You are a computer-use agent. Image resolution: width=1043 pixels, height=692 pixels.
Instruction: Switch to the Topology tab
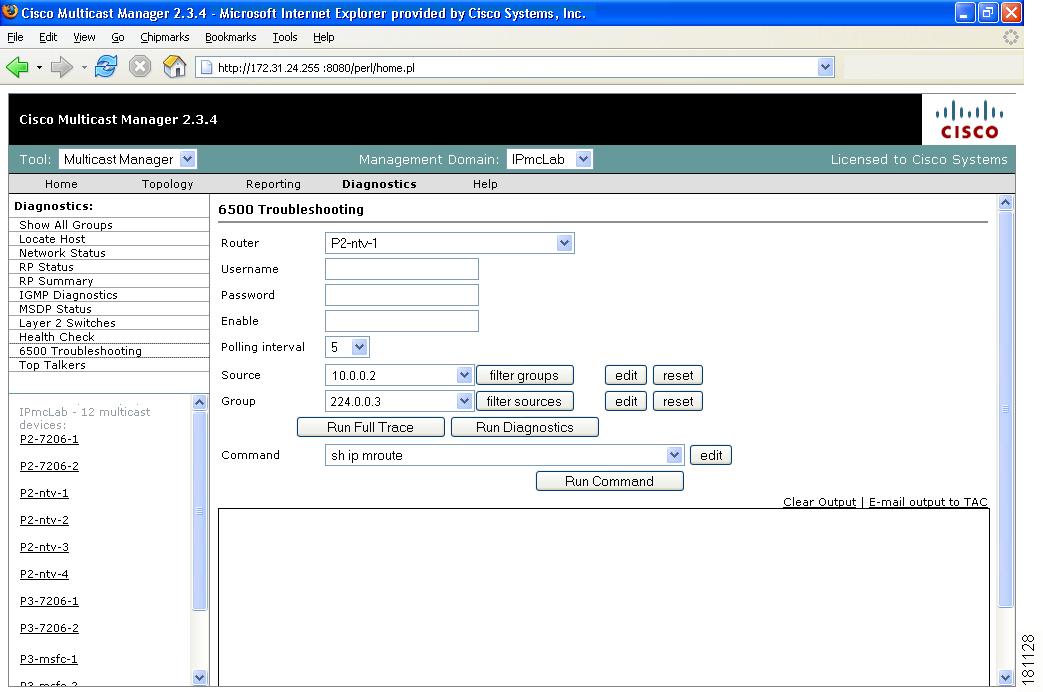[168, 184]
